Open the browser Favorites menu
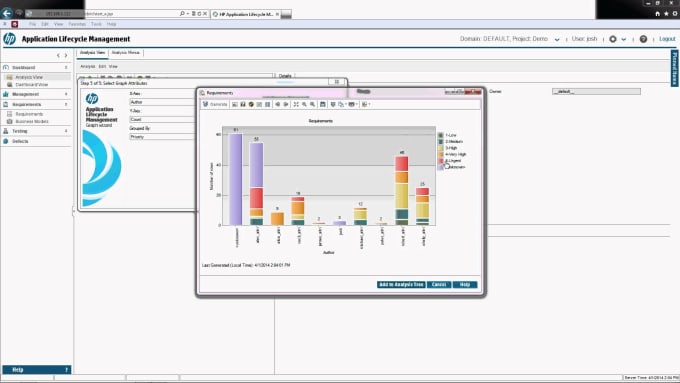This screenshot has height=383, width=680. 77,24
